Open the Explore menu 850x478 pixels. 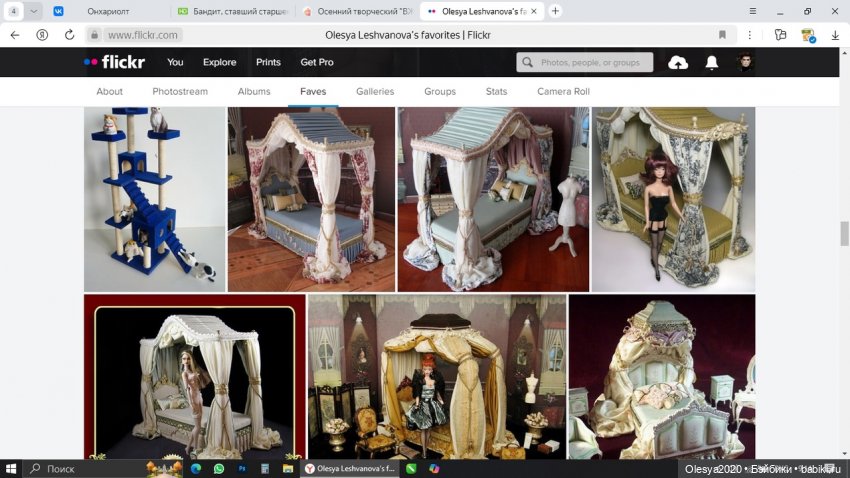coord(219,62)
